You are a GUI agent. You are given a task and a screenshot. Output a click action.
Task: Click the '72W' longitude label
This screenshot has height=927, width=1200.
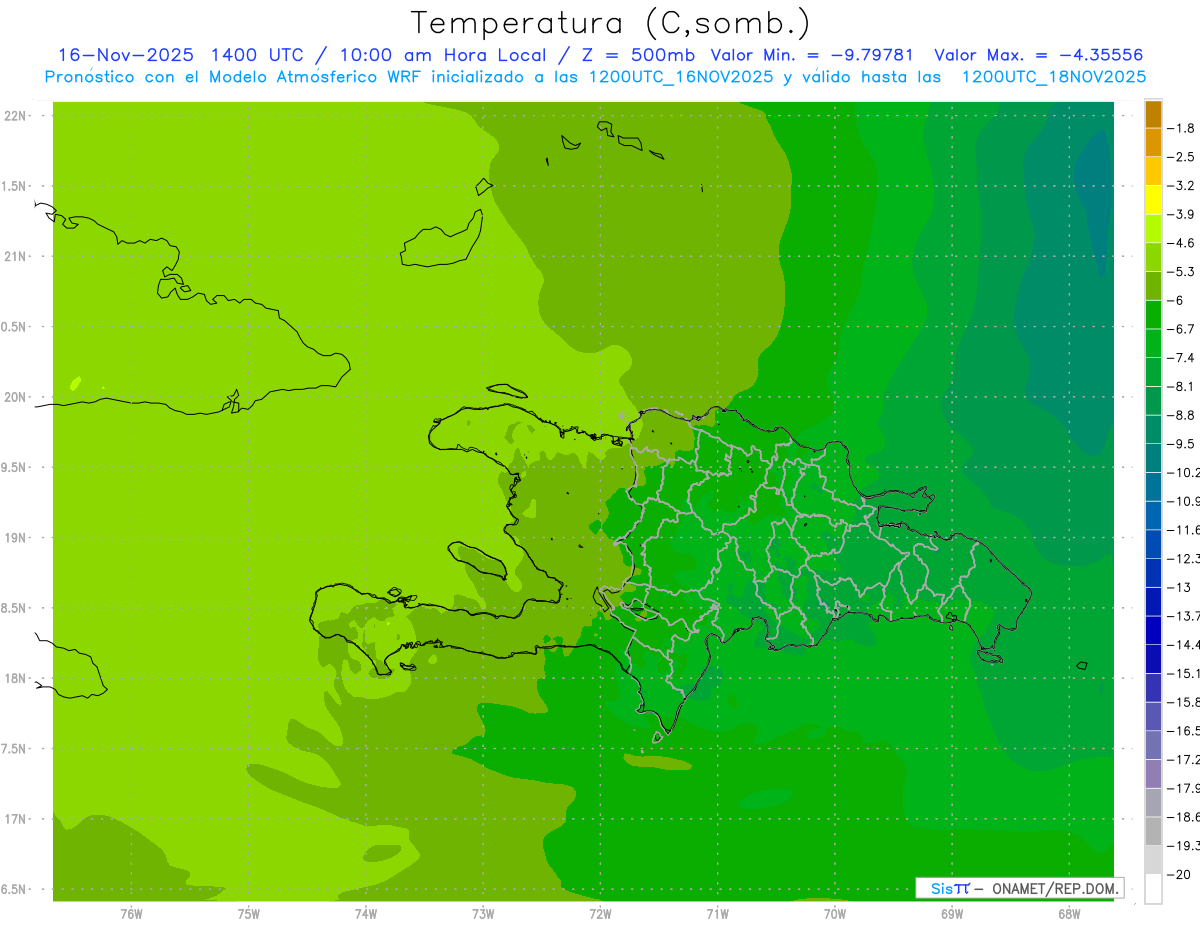pos(600,915)
